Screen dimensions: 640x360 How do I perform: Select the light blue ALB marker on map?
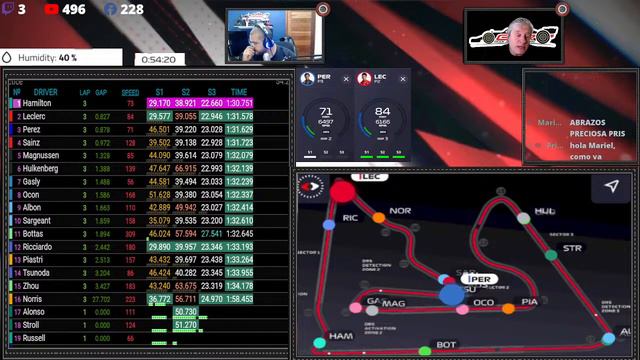point(609,338)
